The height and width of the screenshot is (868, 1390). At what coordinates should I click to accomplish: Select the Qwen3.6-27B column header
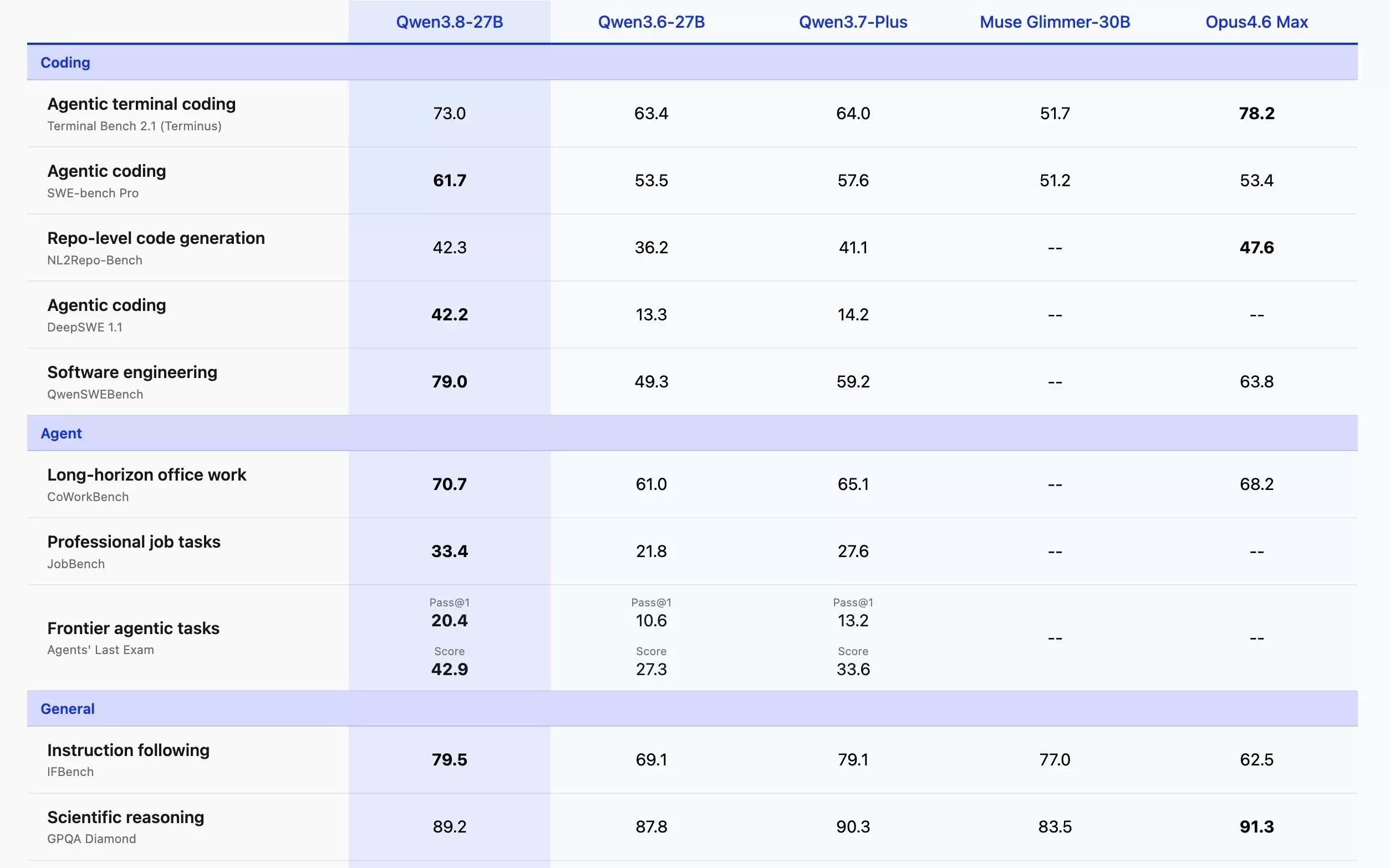(x=651, y=22)
